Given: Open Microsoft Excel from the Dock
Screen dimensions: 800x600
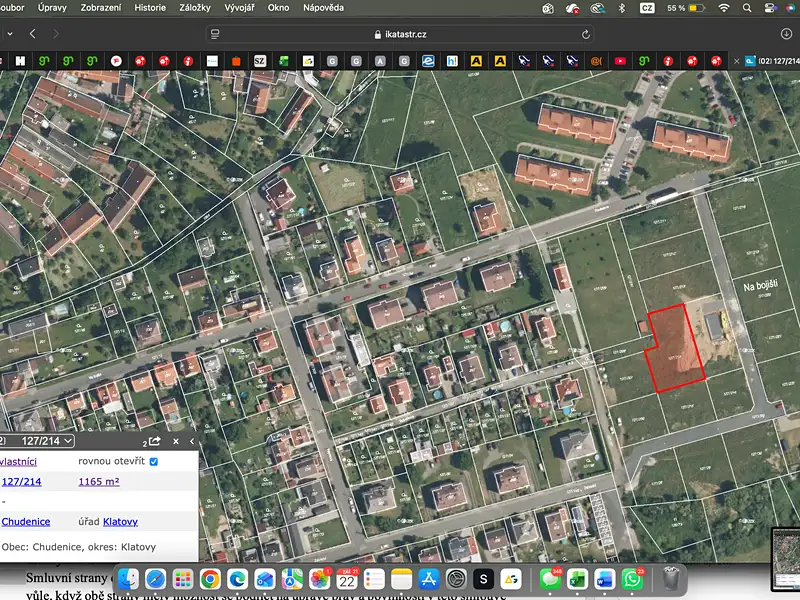Looking at the screenshot, I should 578,579.
